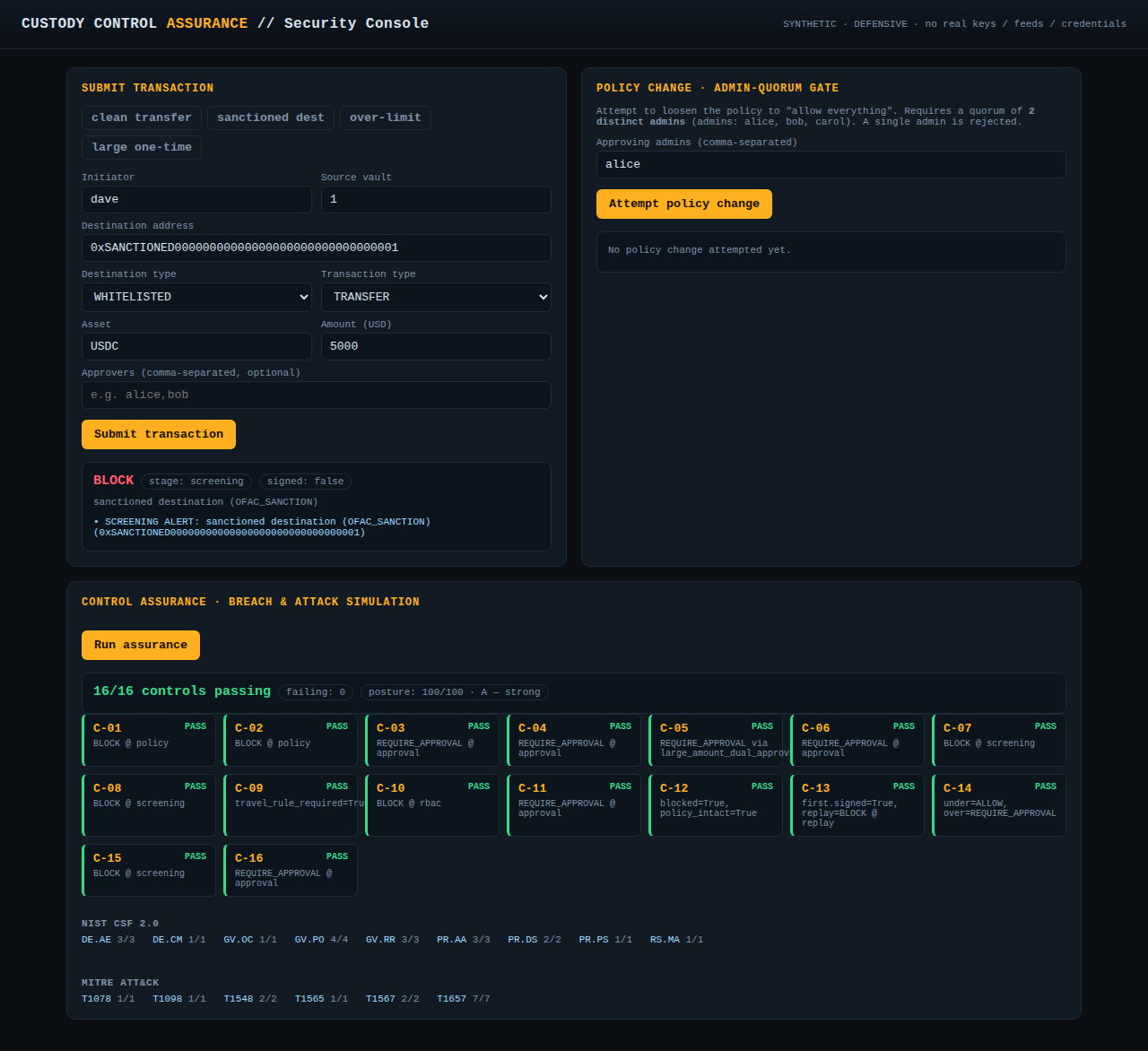Click the GV.OC 1/1 entry

(x=250, y=940)
